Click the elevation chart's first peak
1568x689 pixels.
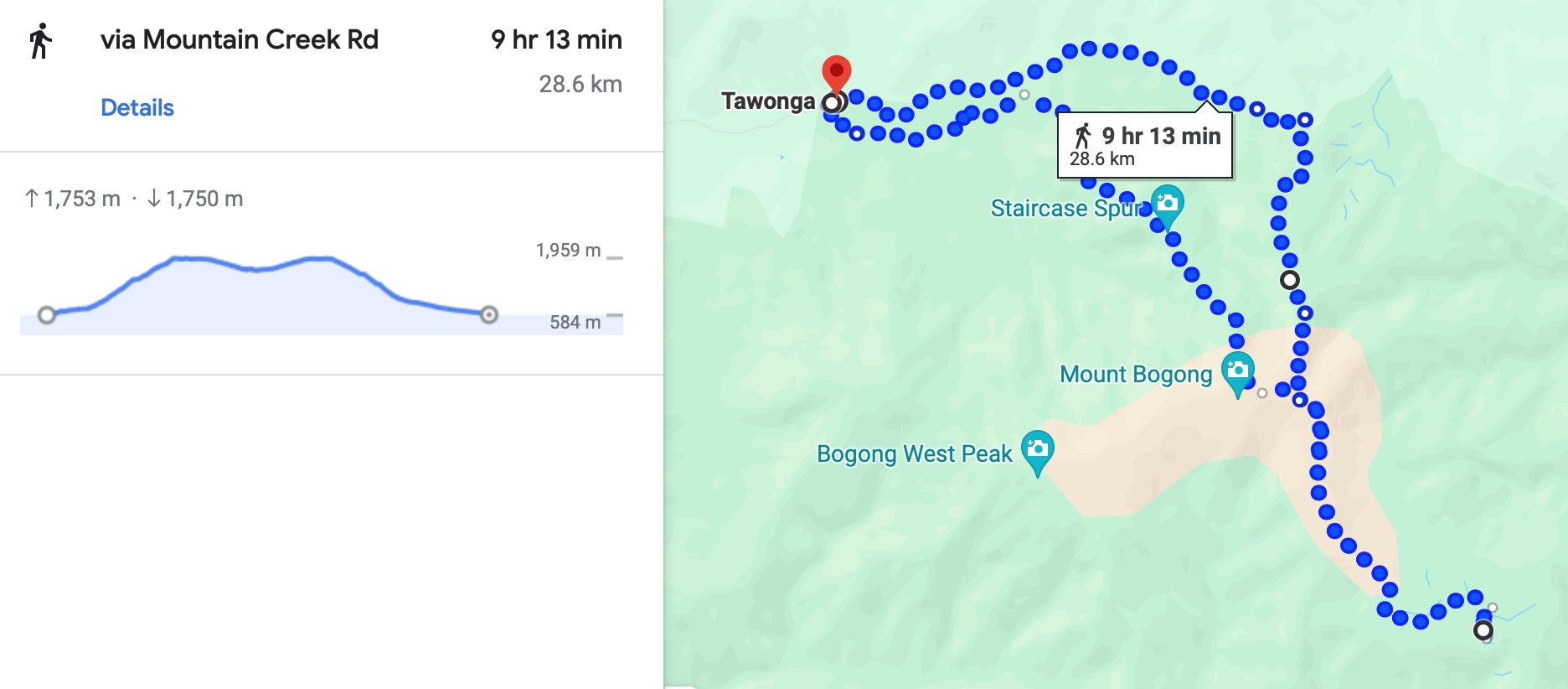[x=178, y=258]
